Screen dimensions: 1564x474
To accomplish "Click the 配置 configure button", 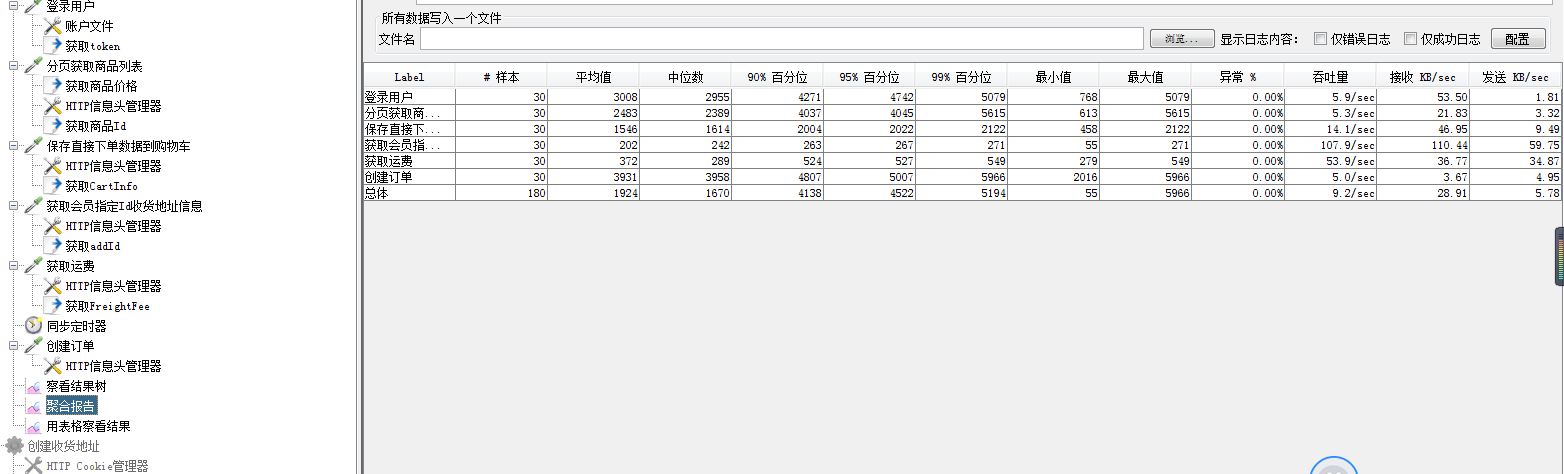I will 1518,39.
